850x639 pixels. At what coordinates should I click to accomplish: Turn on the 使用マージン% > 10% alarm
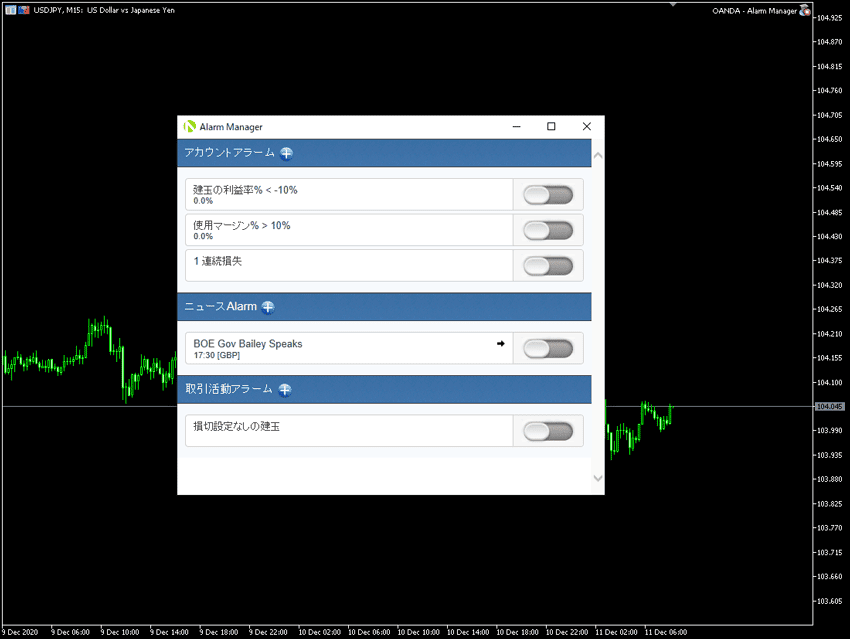547,230
